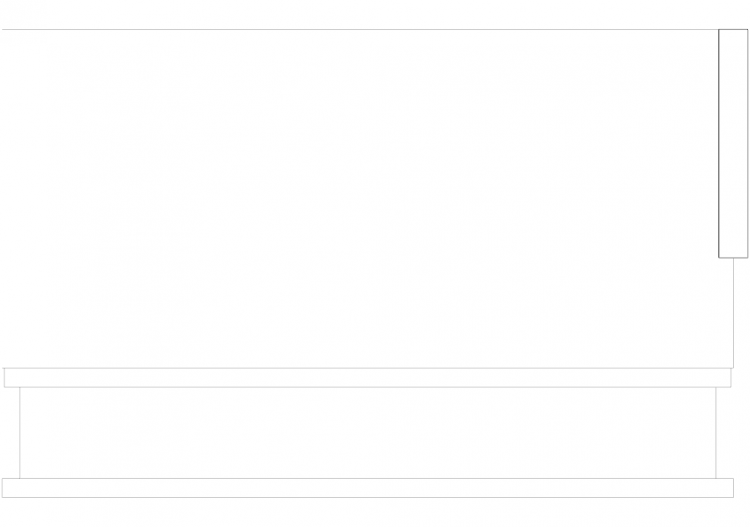Select the tall narrow rectangle at right
This screenshot has width=750, height=527.
[x=733, y=143]
